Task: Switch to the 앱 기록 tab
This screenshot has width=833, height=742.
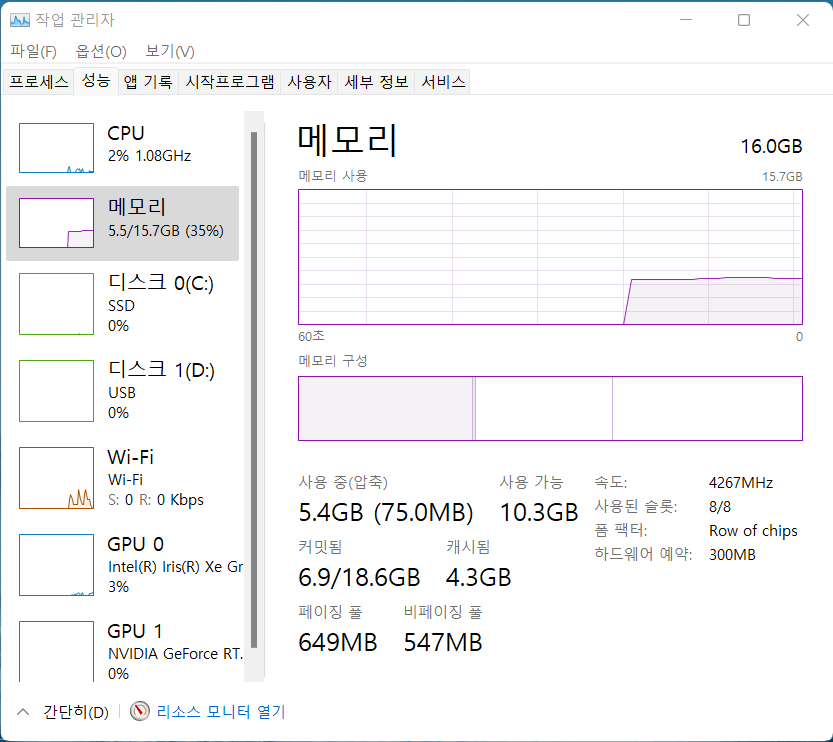Action: point(148,82)
